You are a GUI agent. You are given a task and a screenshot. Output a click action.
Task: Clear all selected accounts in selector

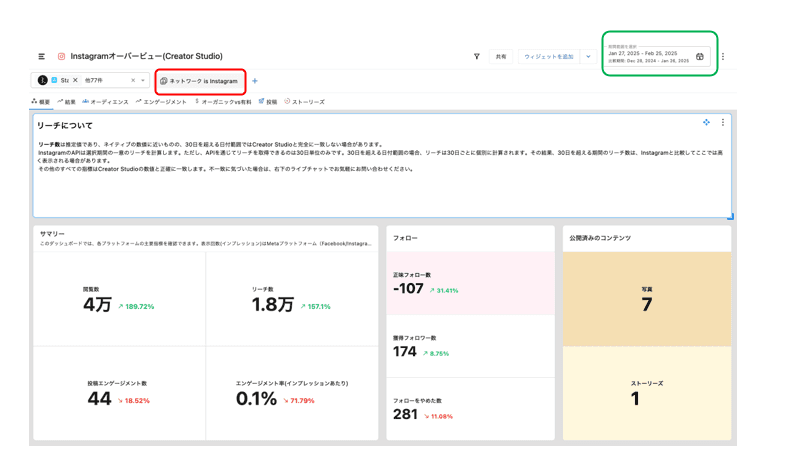(133, 81)
